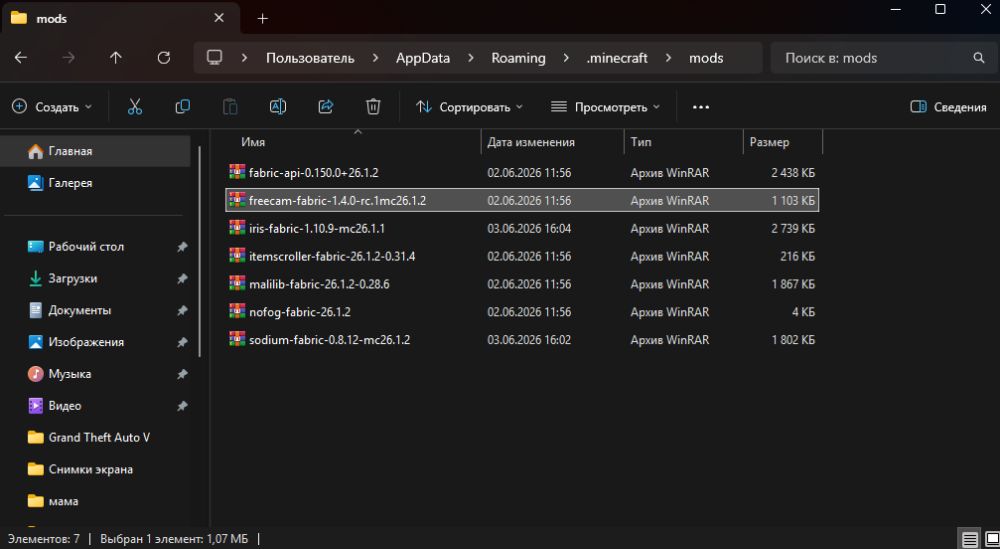The height and width of the screenshot is (549, 1000).
Task: Select file fabric-api-0.150.0+26.1.2
Action: point(522,172)
